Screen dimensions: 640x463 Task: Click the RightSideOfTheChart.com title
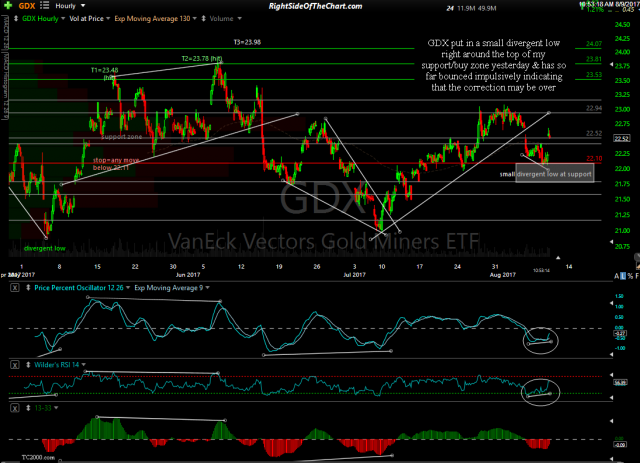pyautogui.click(x=315, y=6)
